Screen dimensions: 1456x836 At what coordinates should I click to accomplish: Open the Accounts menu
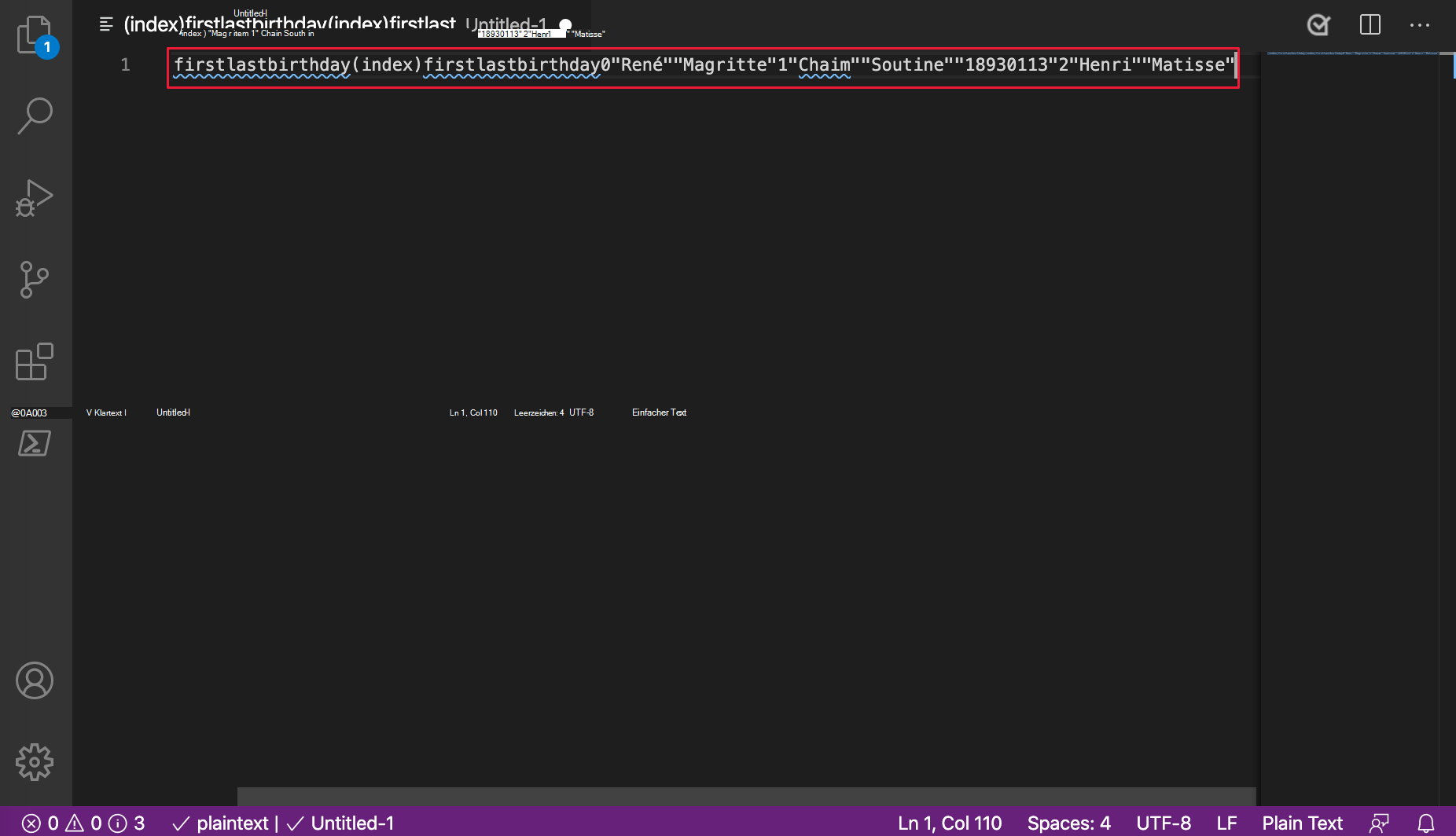35,680
